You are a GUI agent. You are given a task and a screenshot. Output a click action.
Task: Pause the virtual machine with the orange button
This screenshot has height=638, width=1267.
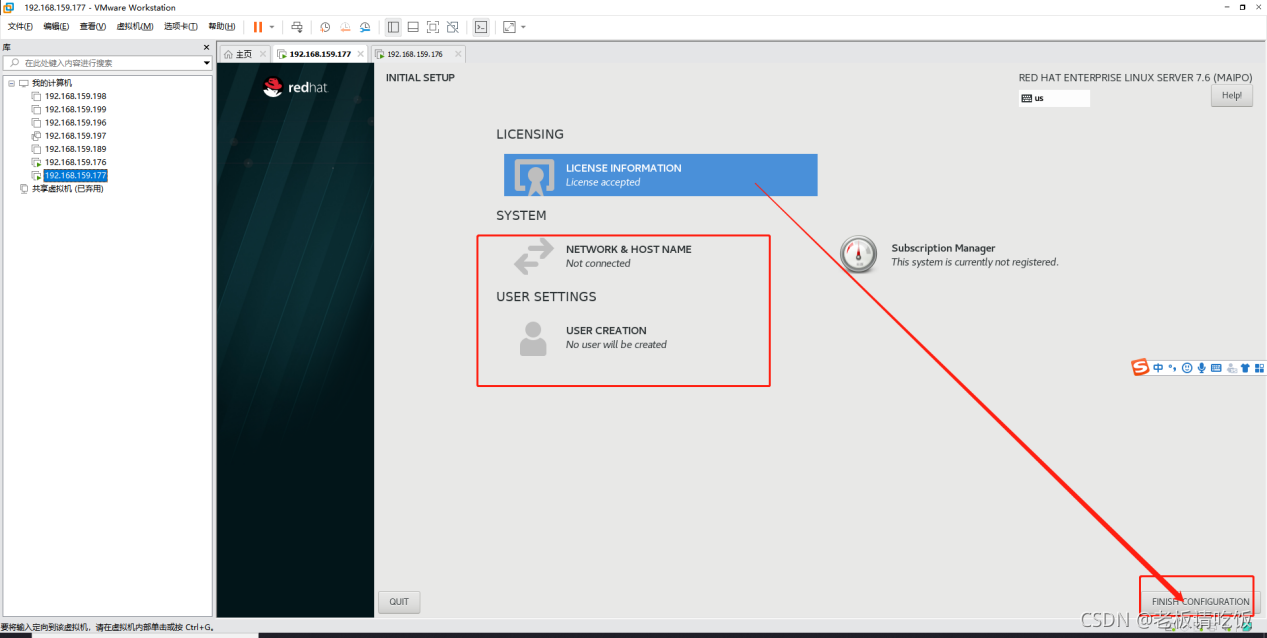pyautogui.click(x=258, y=26)
